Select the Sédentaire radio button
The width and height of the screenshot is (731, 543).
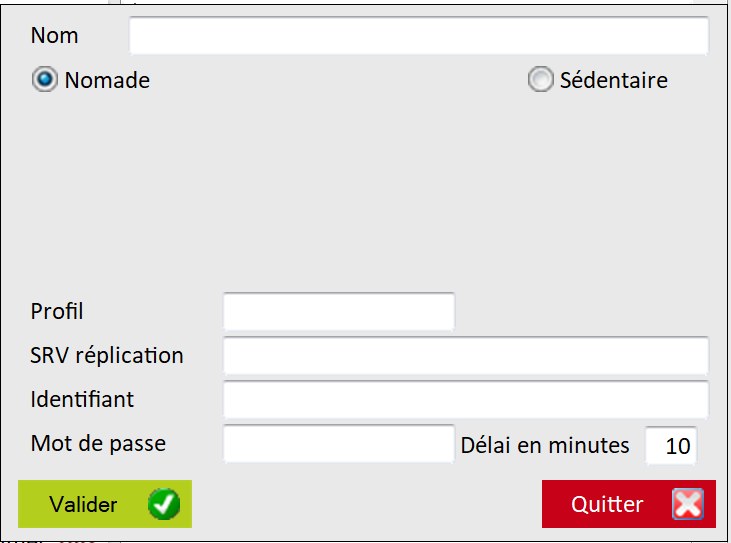540,80
